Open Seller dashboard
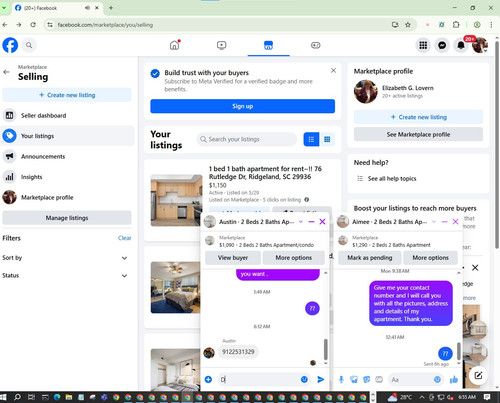Image resolution: width=500 pixels, height=403 pixels. (x=67, y=116)
